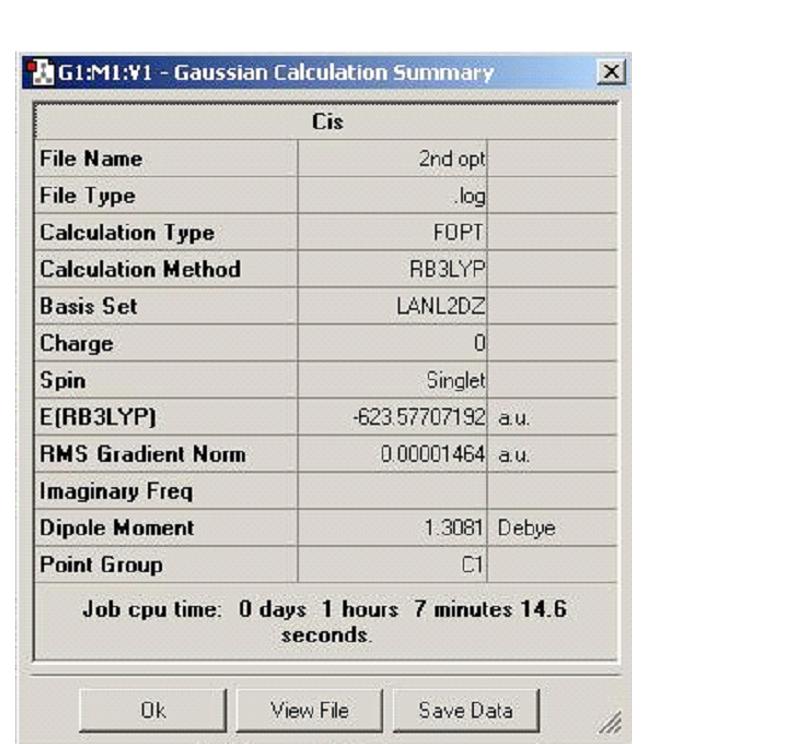Click the 'Spin' row label
Screen dimensions: 796x744
62,381
